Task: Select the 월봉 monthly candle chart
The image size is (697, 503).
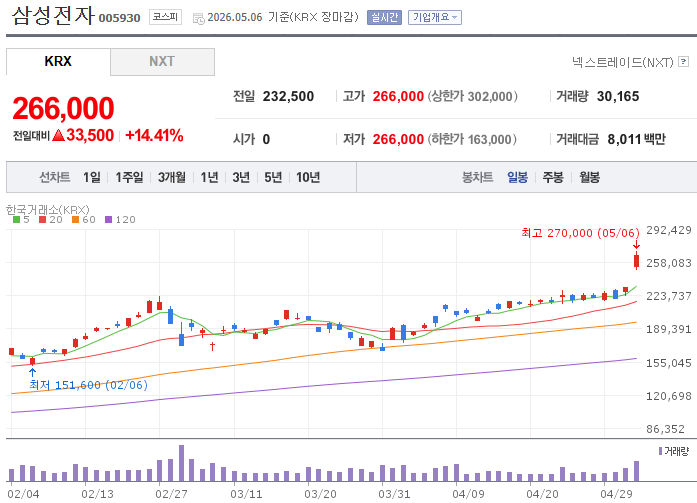Action: (x=589, y=177)
